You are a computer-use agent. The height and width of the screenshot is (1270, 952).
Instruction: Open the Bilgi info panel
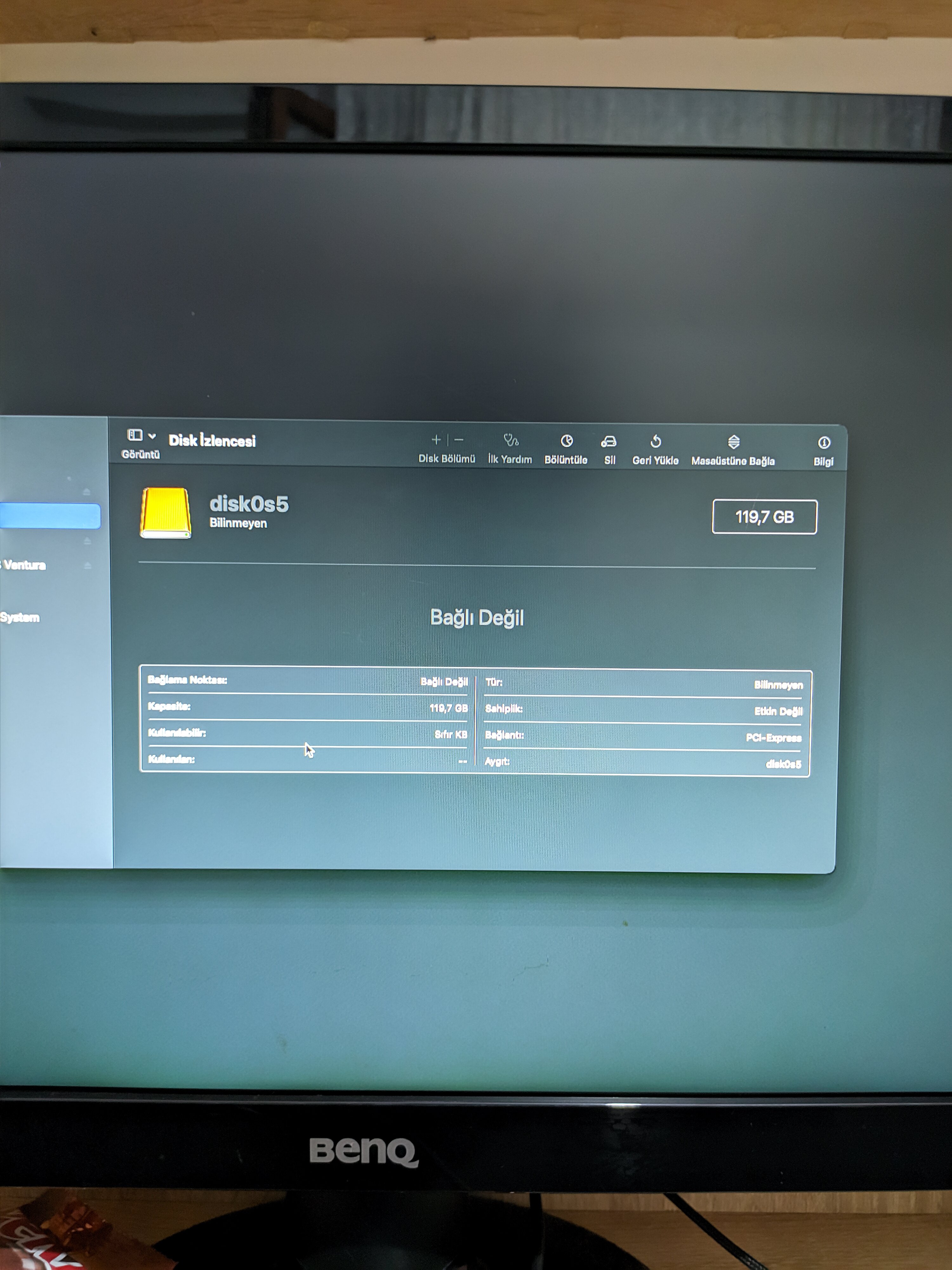[824, 443]
